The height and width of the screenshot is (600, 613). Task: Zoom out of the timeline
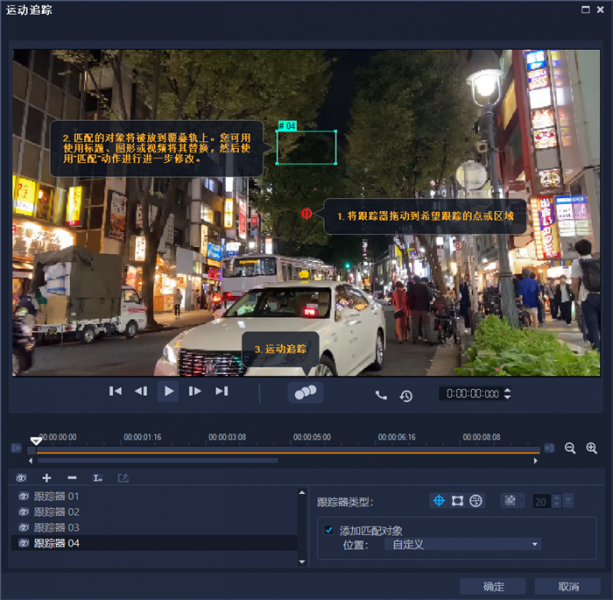click(570, 448)
